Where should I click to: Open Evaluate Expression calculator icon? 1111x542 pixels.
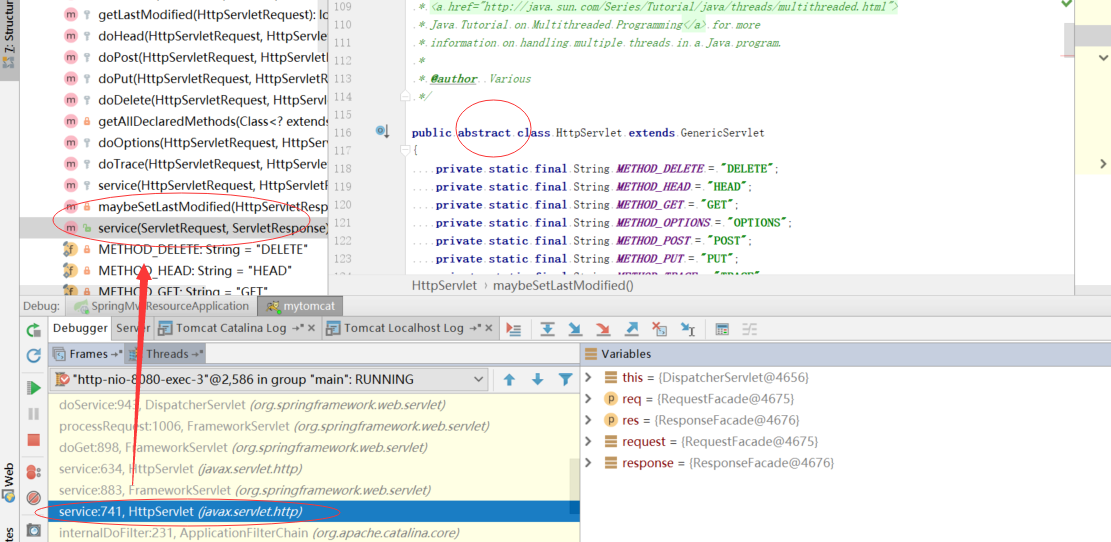click(x=722, y=329)
